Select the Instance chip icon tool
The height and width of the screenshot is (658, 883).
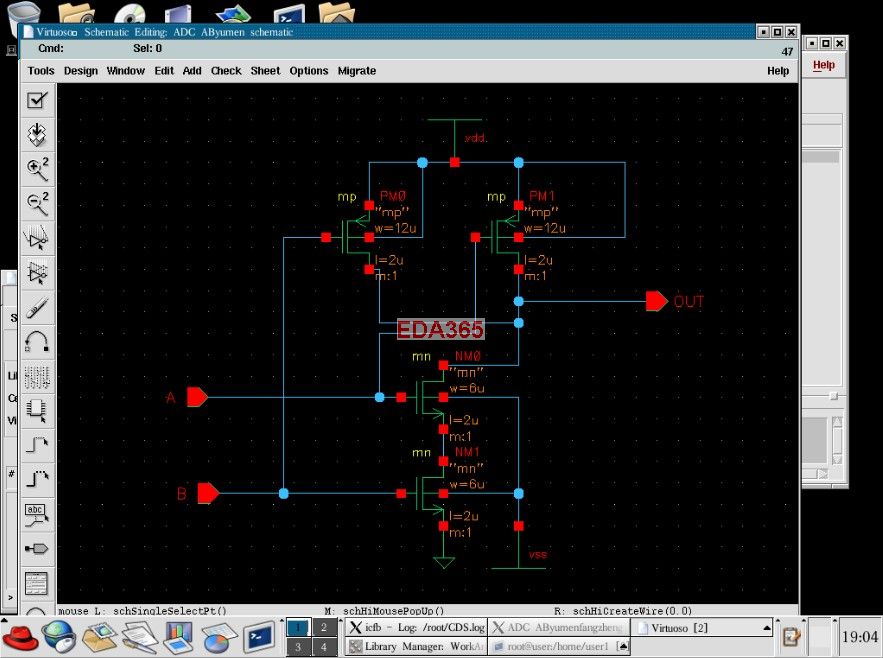click(37, 409)
